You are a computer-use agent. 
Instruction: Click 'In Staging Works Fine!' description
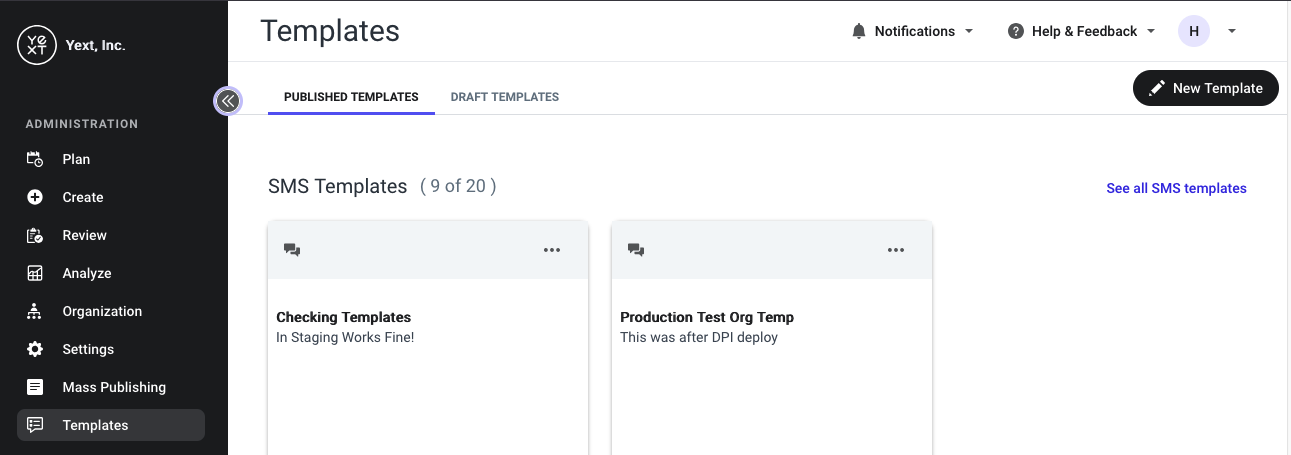[345, 337]
